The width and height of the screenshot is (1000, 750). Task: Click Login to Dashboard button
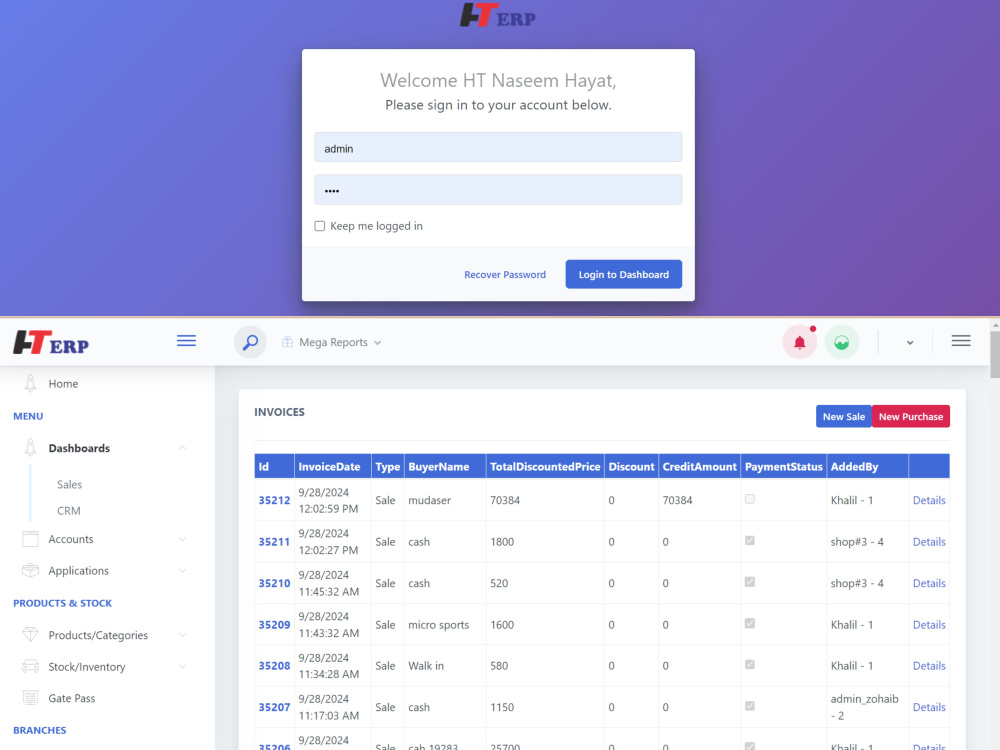coord(624,274)
